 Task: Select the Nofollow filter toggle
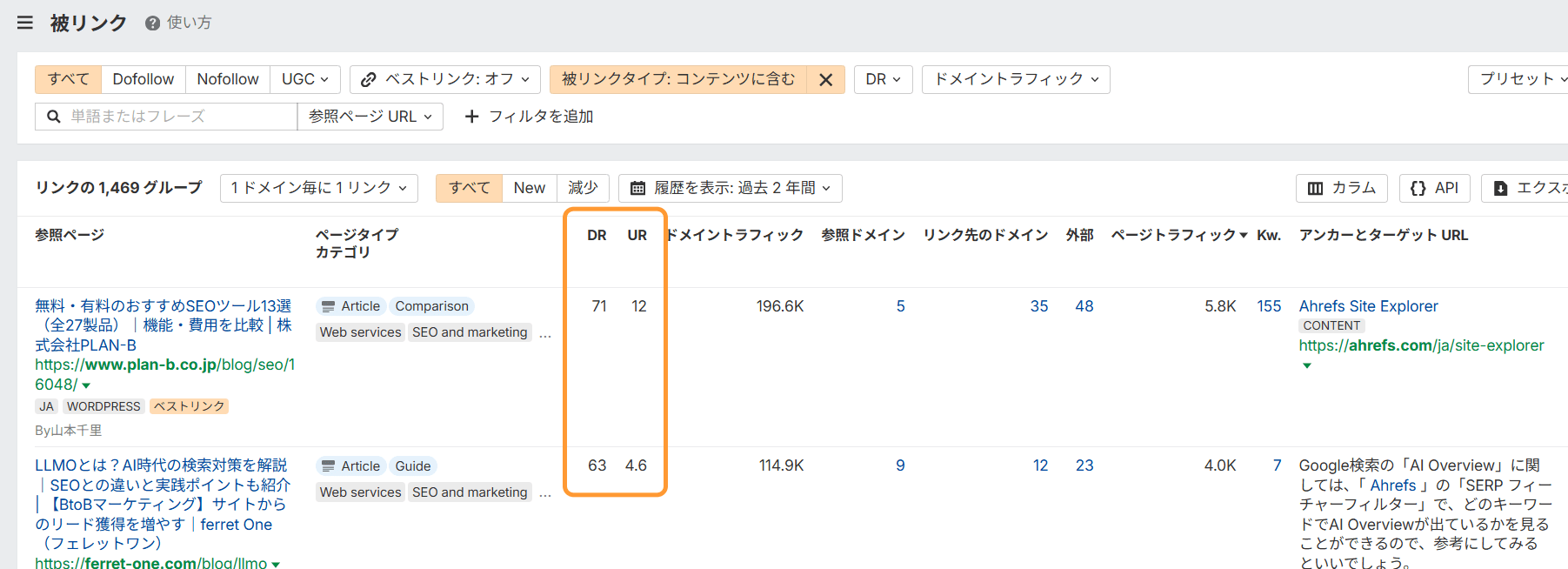[227, 79]
